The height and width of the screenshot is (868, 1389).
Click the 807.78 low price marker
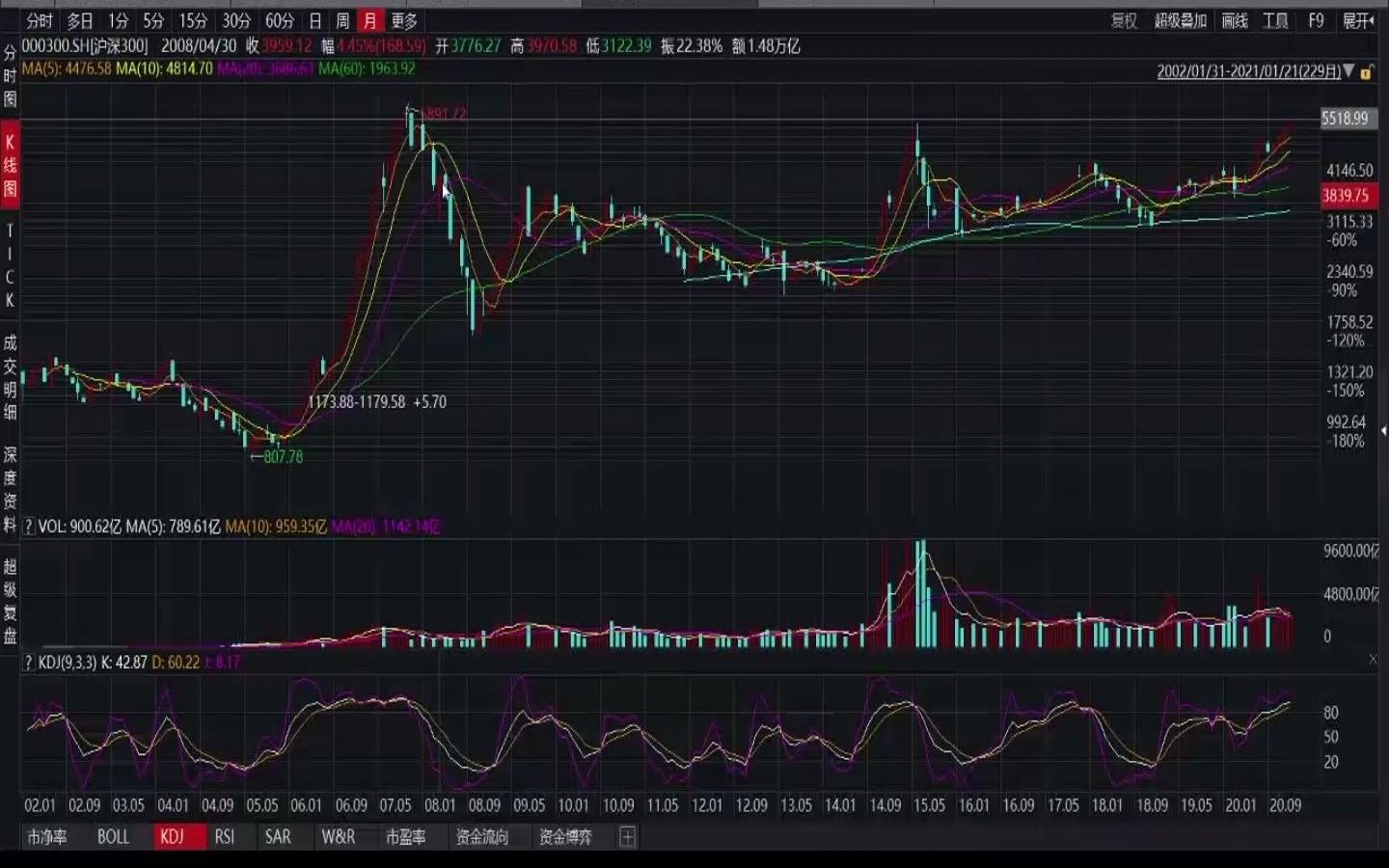[283, 456]
